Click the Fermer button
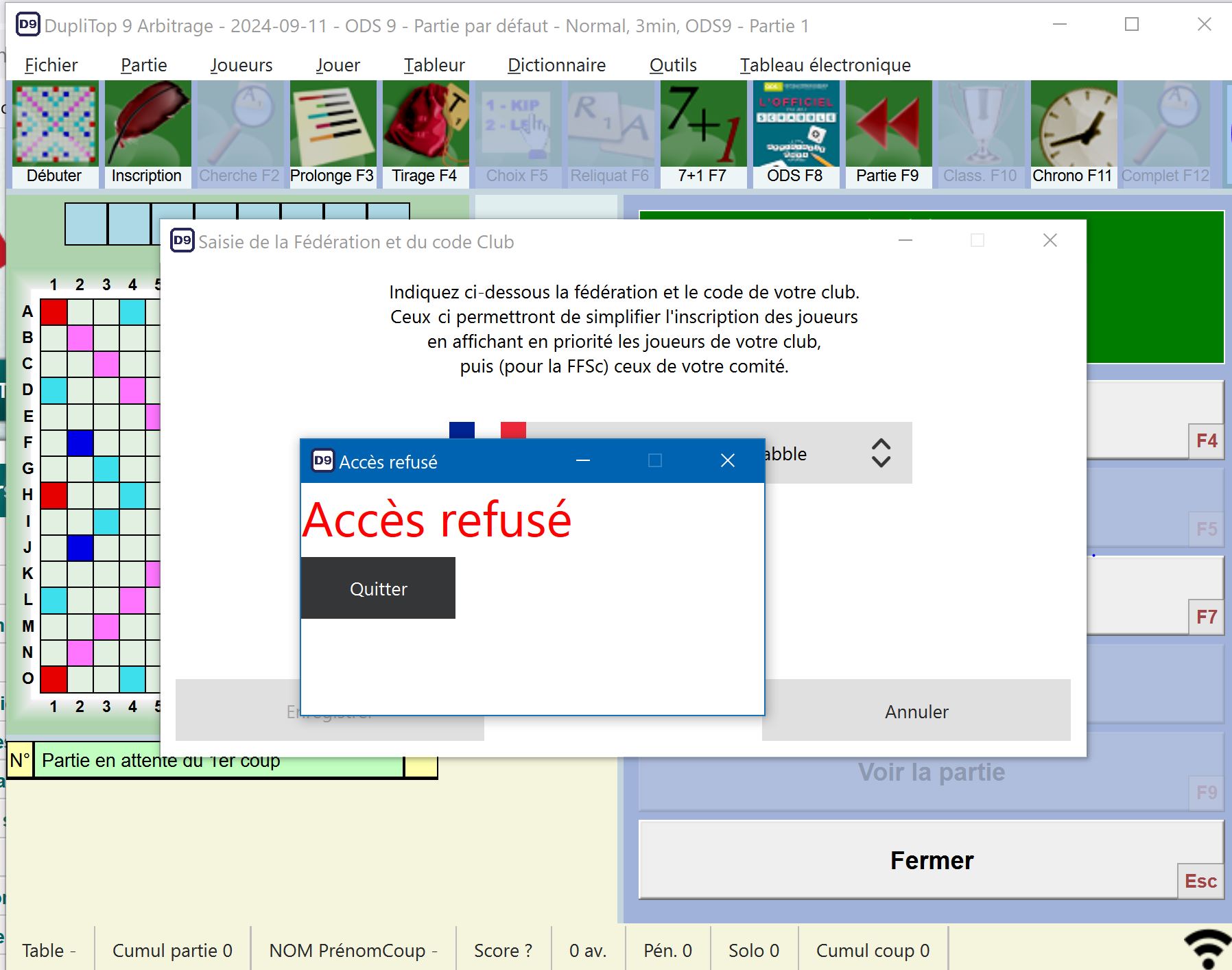This screenshot has height=970, width=1232. tap(931, 860)
